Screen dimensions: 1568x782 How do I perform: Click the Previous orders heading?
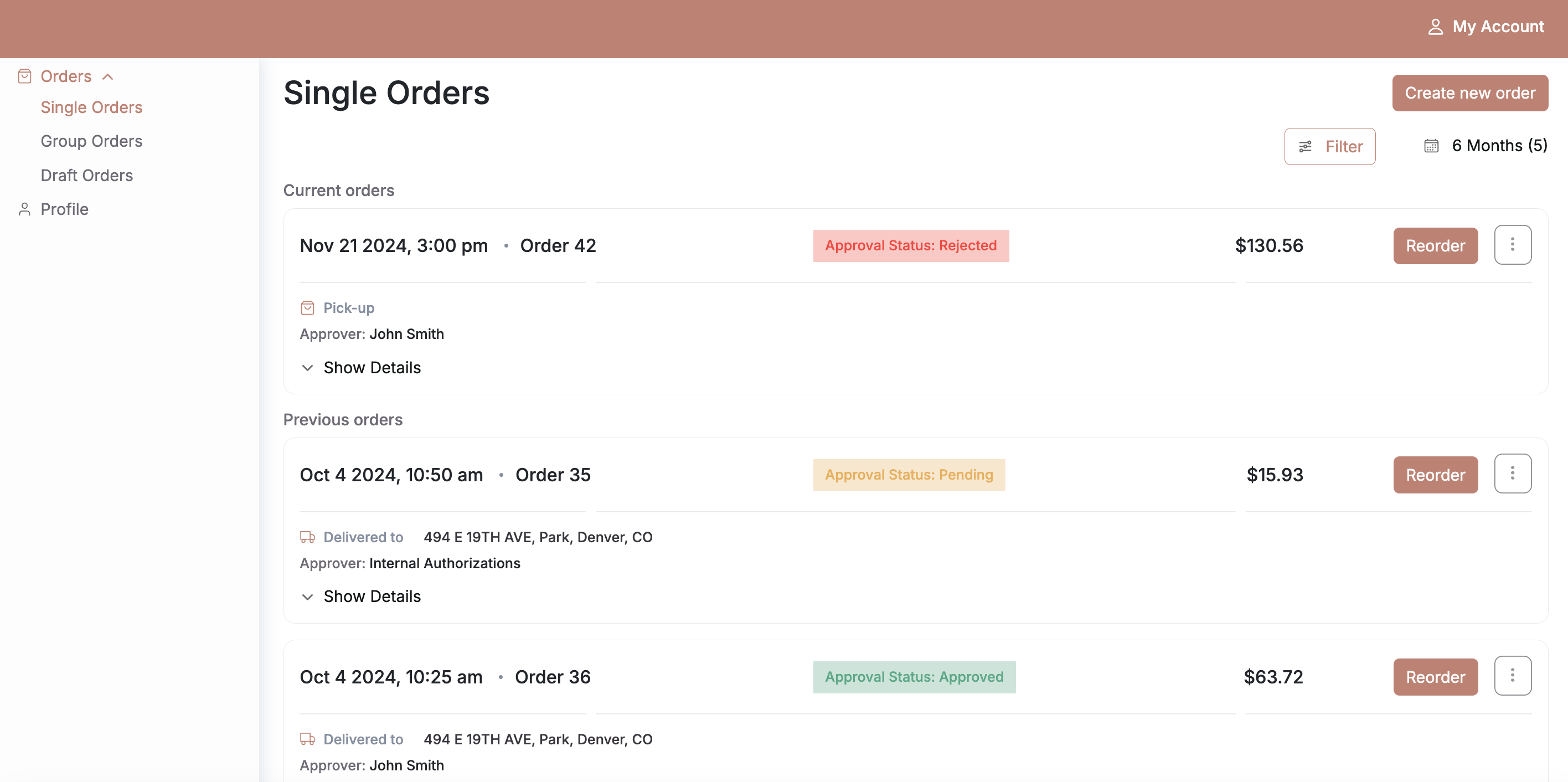[343, 419]
